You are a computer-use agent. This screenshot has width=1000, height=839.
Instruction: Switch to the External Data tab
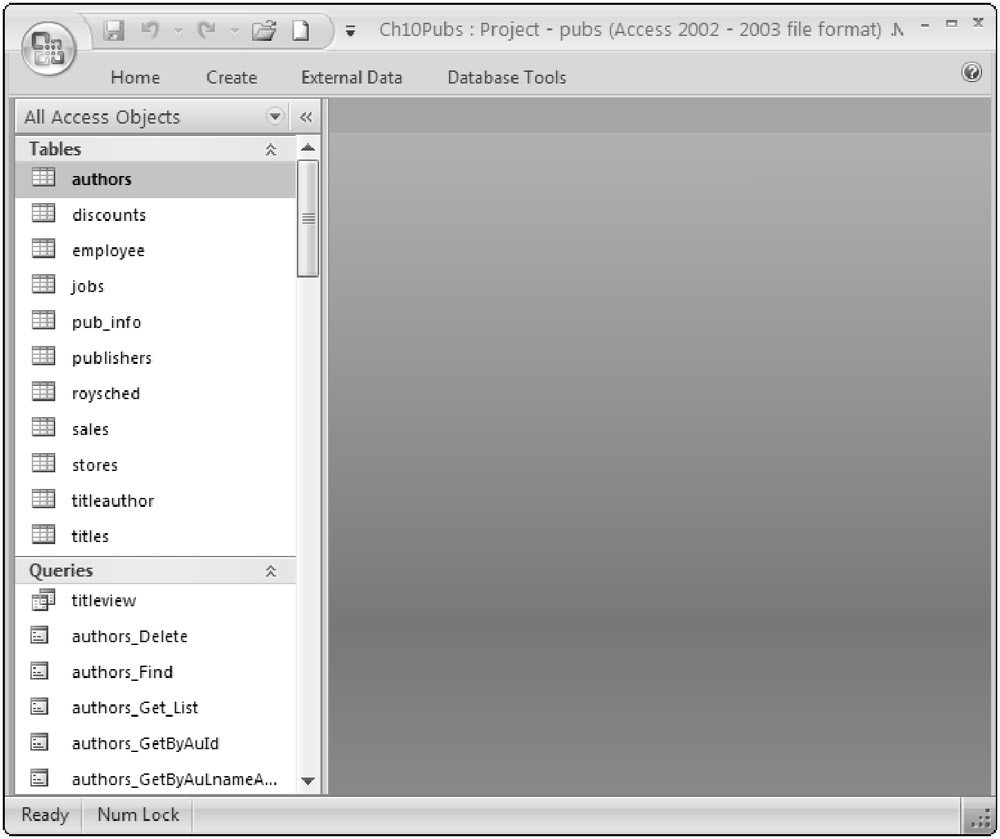pyautogui.click(x=351, y=77)
